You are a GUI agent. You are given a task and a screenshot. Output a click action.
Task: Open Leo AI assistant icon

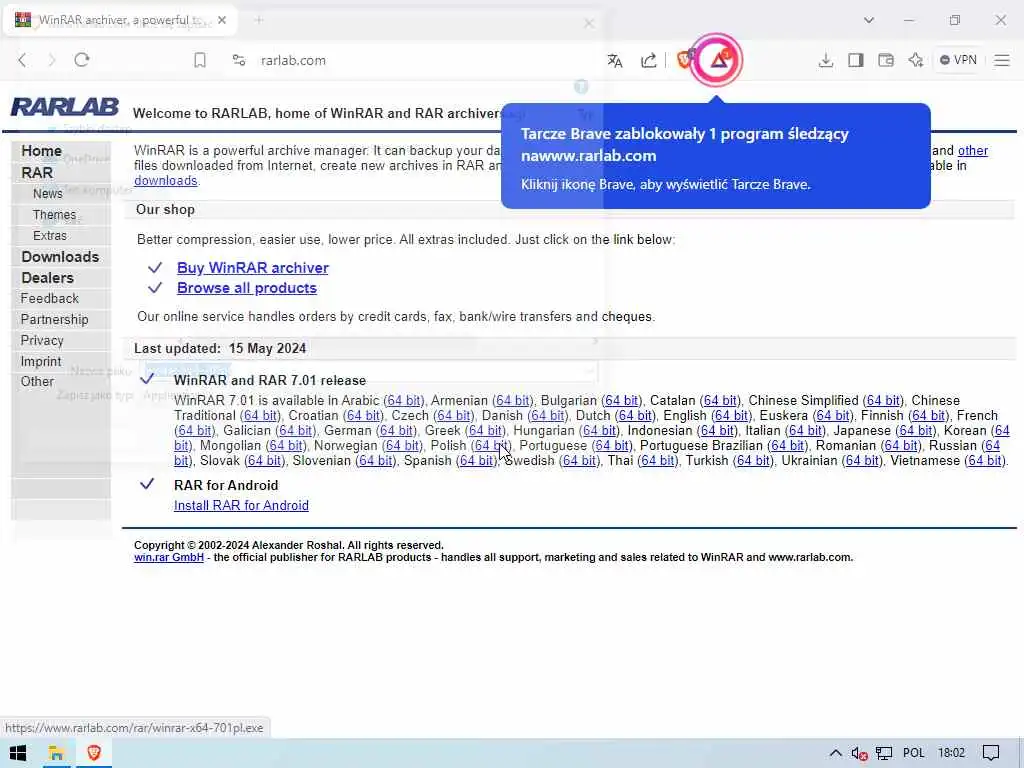pyautogui.click(x=916, y=60)
